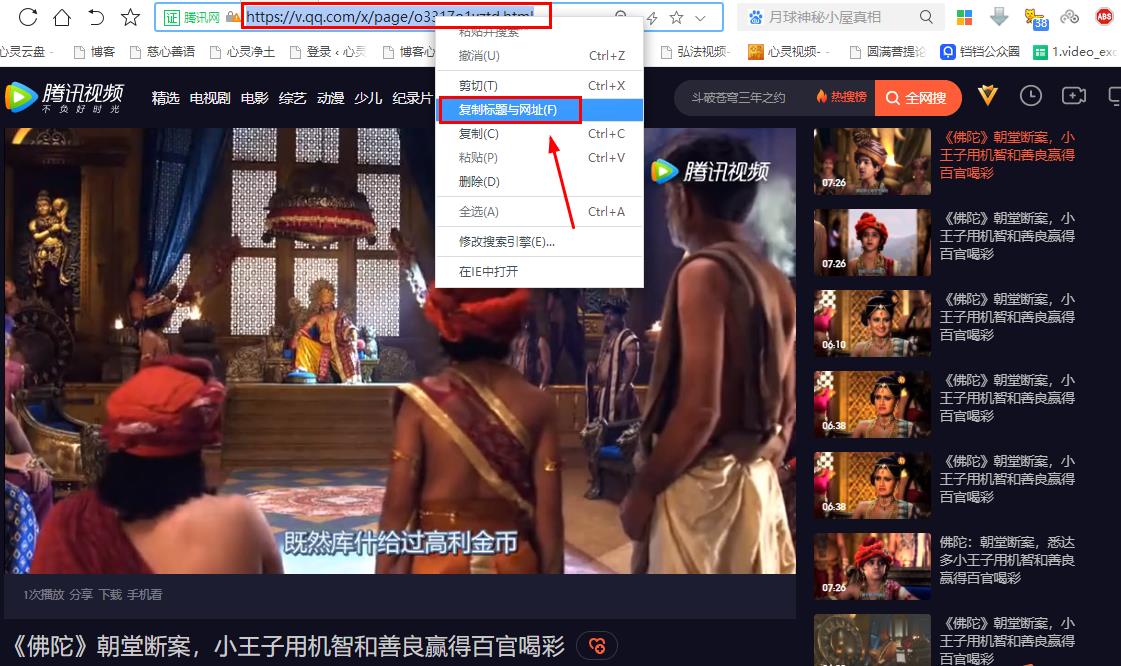The height and width of the screenshot is (666, 1121).
Task: Open the 热搜榜 hot search list
Action: click(x=841, y=97)
